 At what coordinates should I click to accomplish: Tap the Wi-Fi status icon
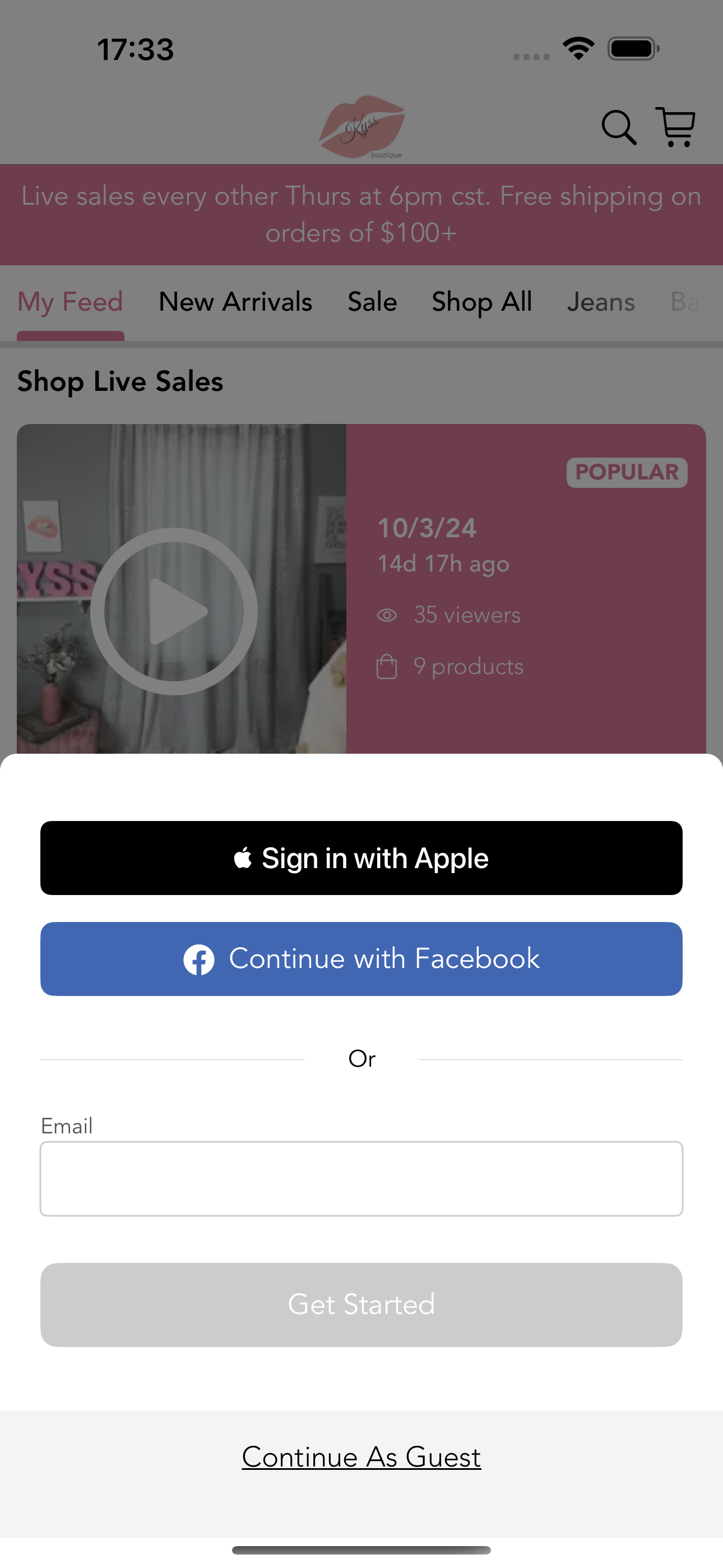578,49
